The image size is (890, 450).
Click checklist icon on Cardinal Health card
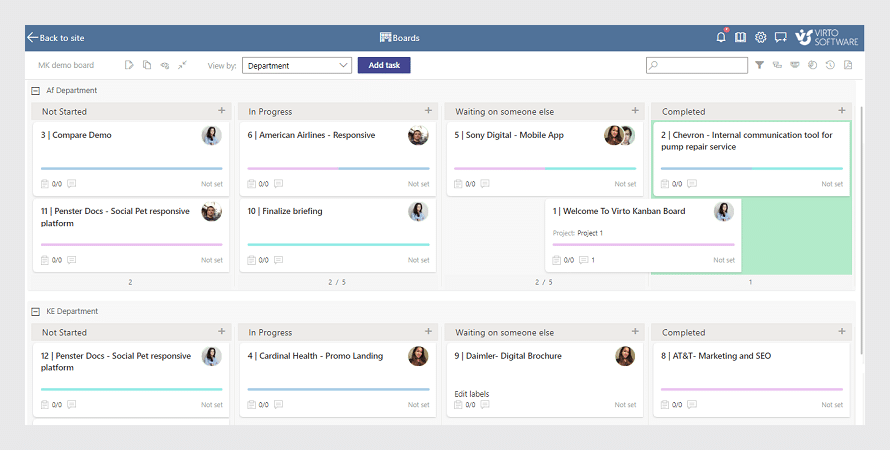(x=251, y=405)
